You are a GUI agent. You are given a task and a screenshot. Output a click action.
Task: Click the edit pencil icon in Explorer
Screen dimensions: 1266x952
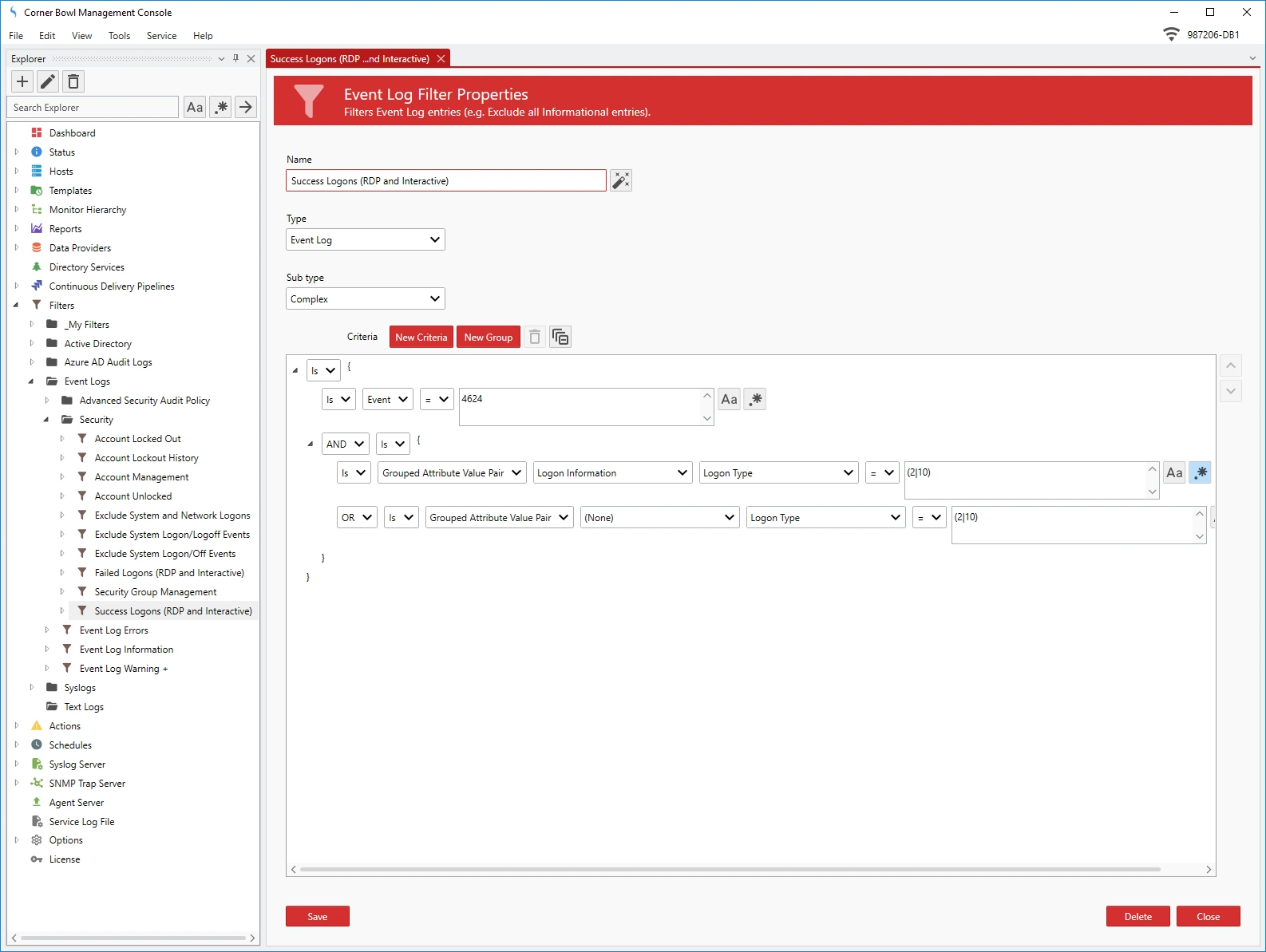click(48, 81)
